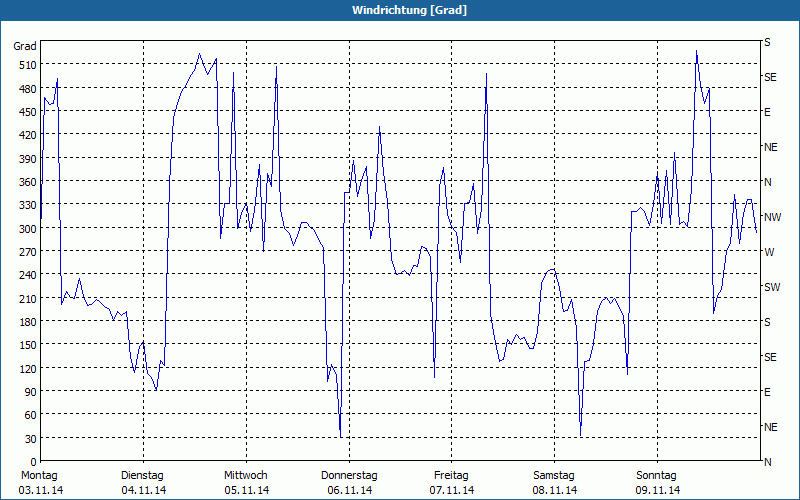Click the 'Montag' day label
The image size is (800, 500).
(x=39, y=476)
